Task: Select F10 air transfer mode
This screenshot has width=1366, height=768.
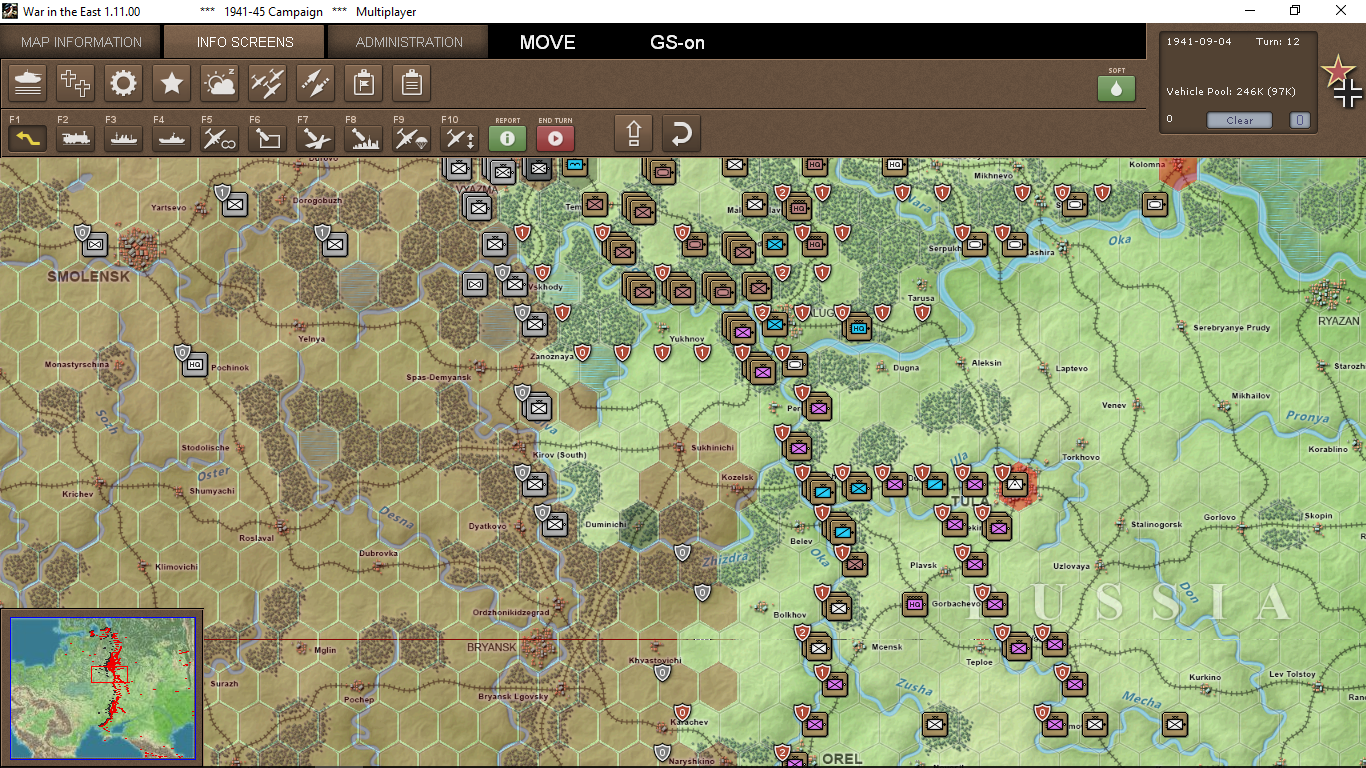Action: point(460,138)
